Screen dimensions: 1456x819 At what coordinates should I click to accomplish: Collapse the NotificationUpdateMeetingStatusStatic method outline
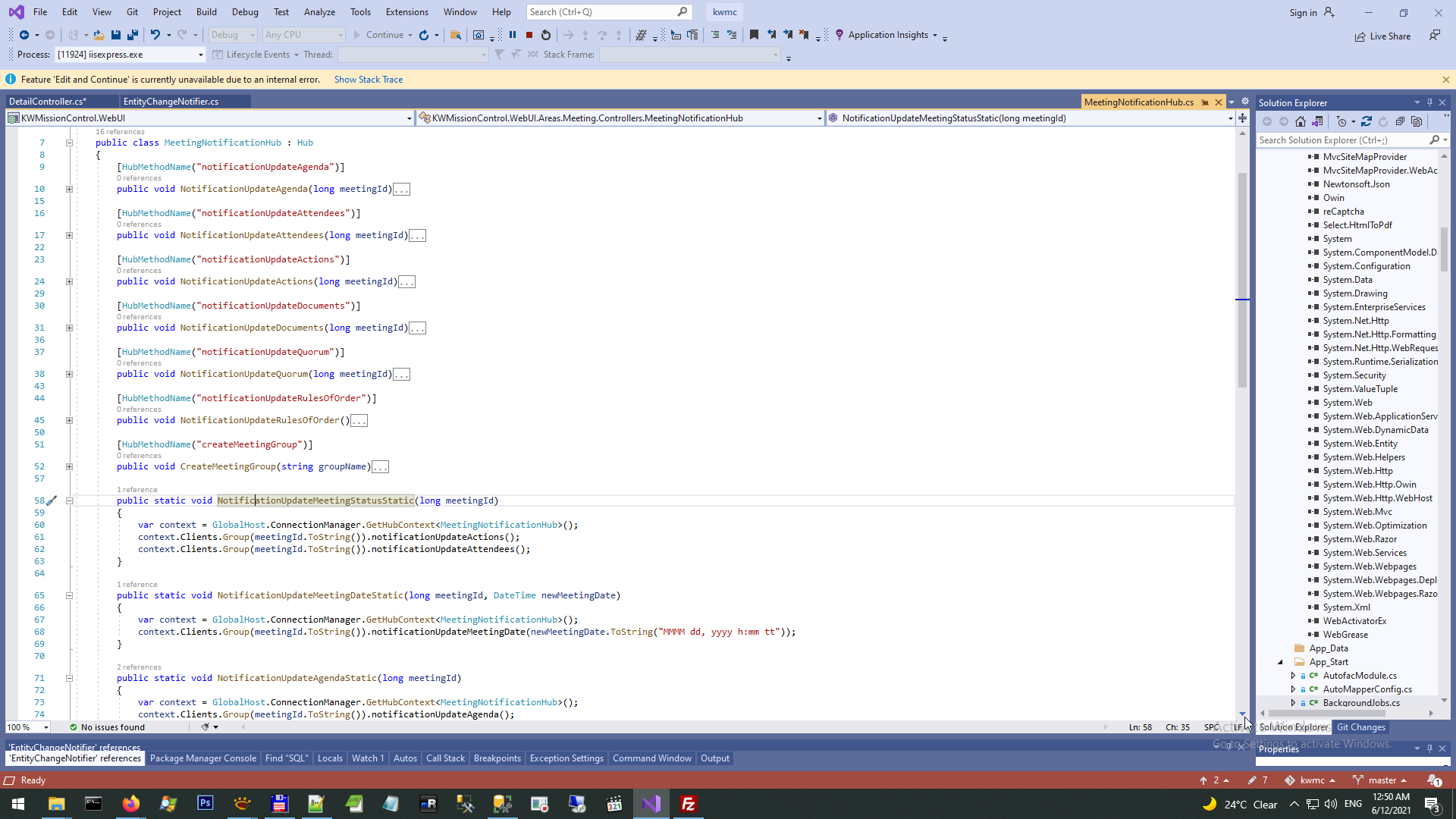point(69,500)
